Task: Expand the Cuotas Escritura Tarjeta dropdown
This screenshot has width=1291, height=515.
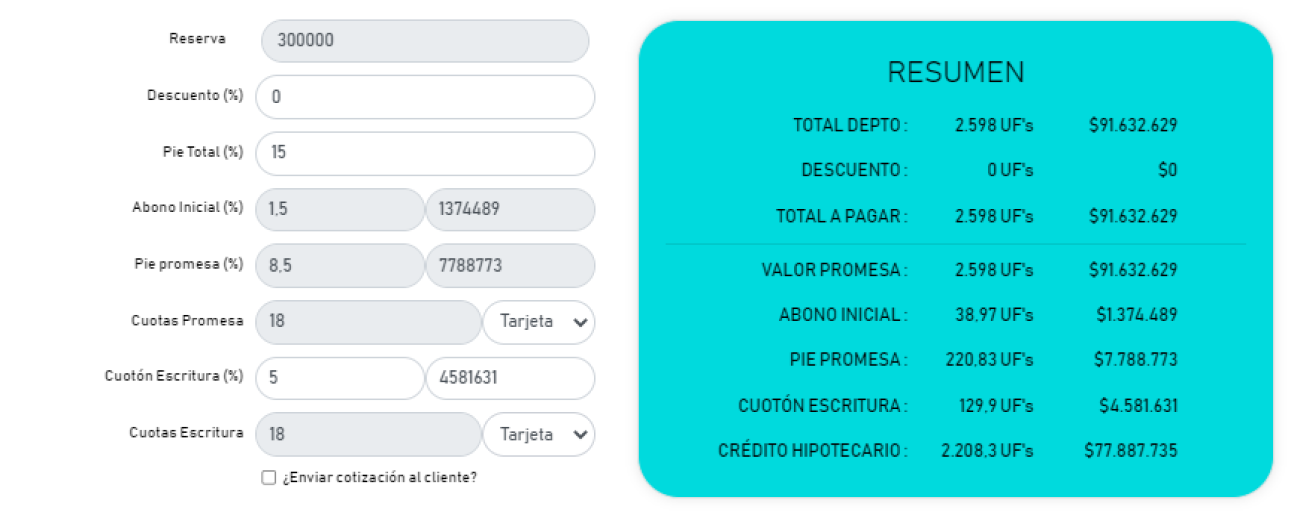Action: coord(538,435)
